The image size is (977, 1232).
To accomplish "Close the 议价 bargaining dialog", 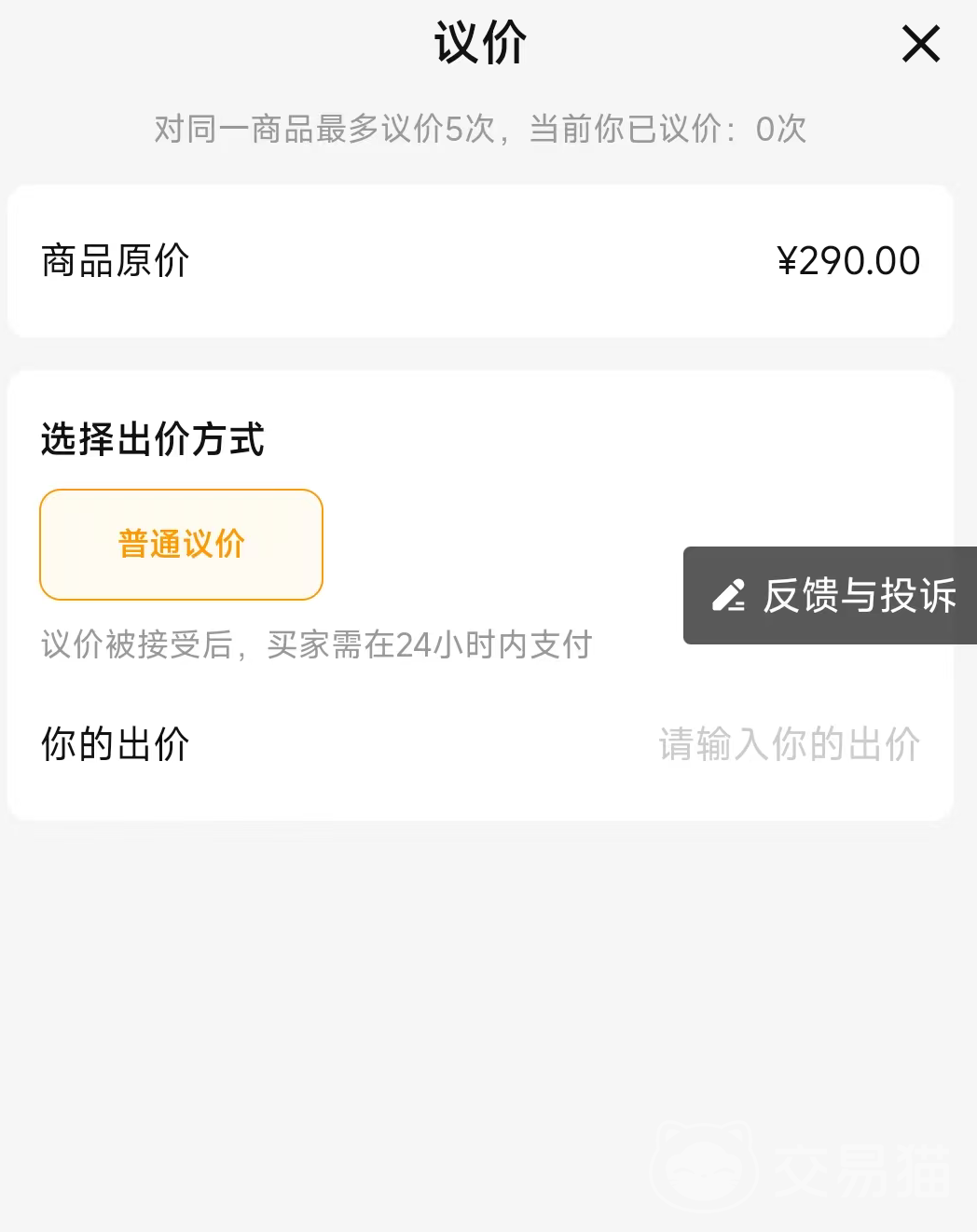I will 920,44.
